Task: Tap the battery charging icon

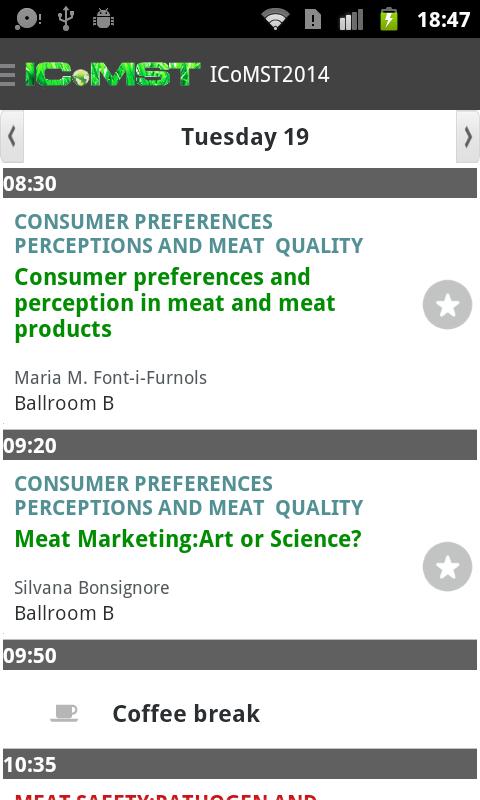Action: pyautogui.click(x=389, y=19)
